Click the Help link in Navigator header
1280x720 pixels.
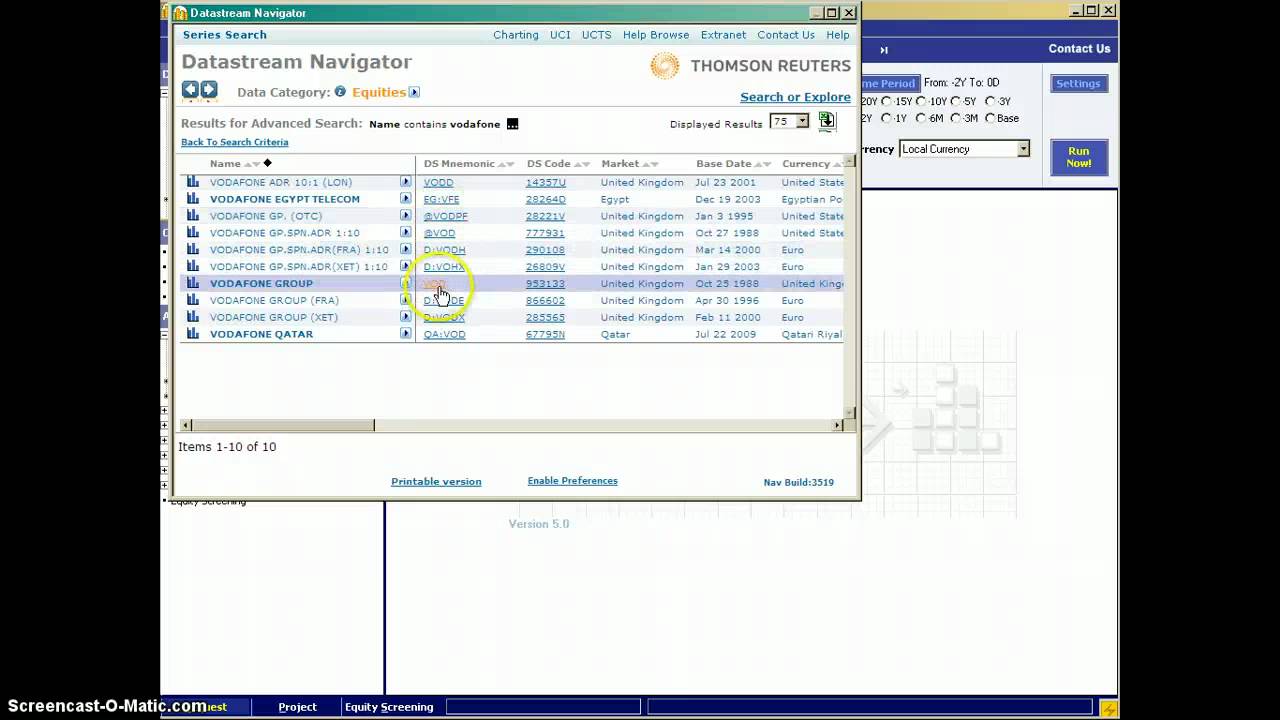coord(838,35)
